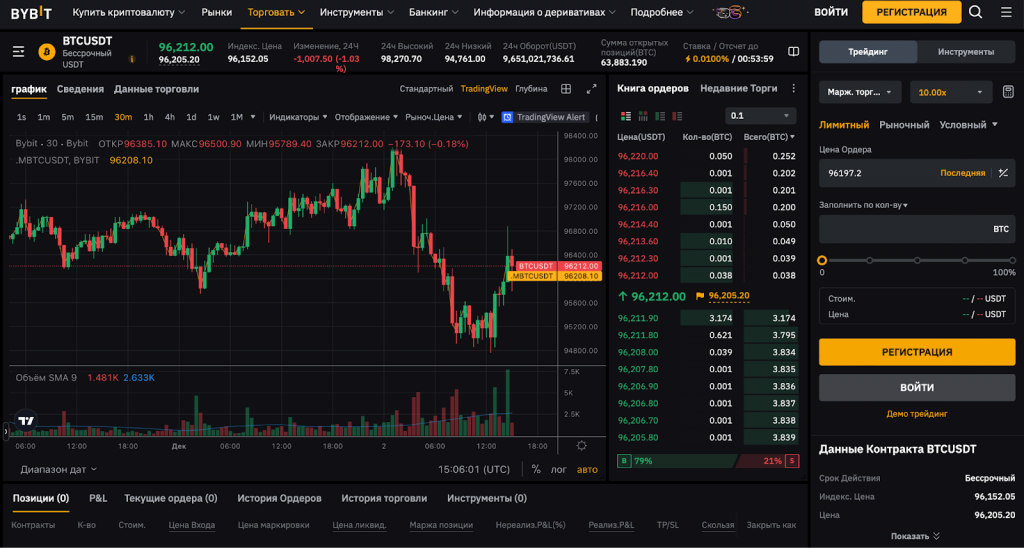
Task: Switch to Recent Trades (Недавние Торги) tab
Action: coord(739,88)
